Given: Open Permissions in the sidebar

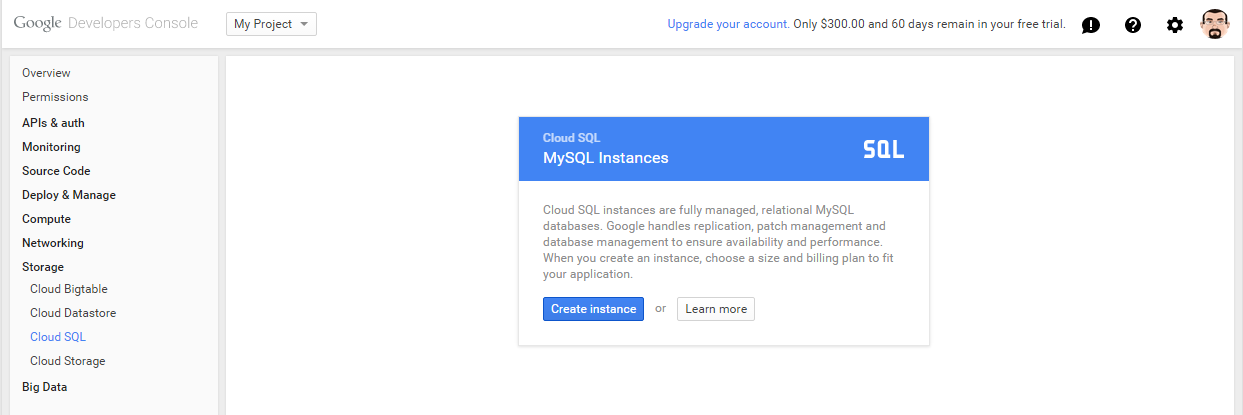Looking at the screenshot, I should tap(55, 97).
